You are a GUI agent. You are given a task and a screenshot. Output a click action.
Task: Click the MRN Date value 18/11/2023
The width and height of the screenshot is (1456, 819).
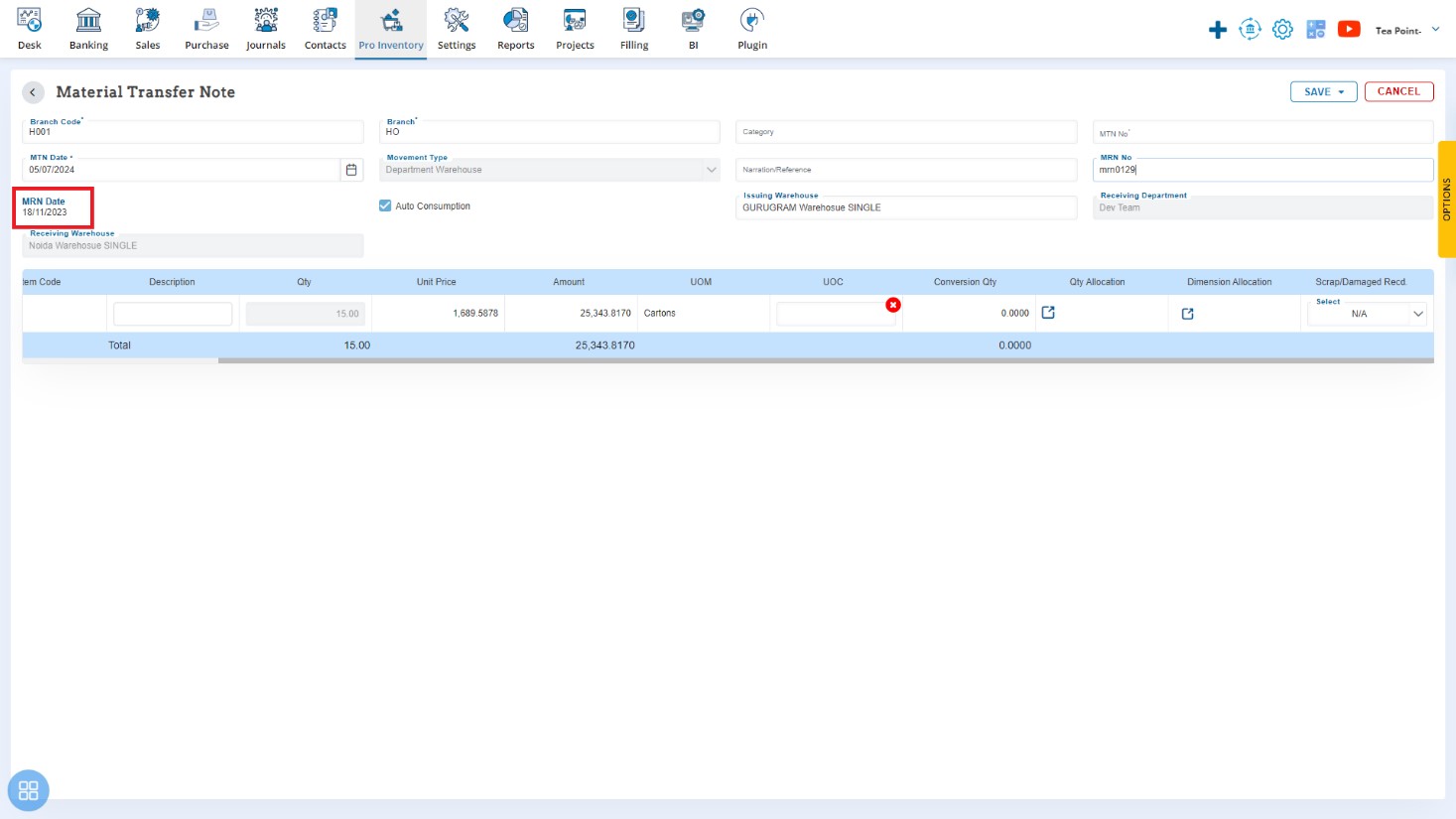(45, 212)
